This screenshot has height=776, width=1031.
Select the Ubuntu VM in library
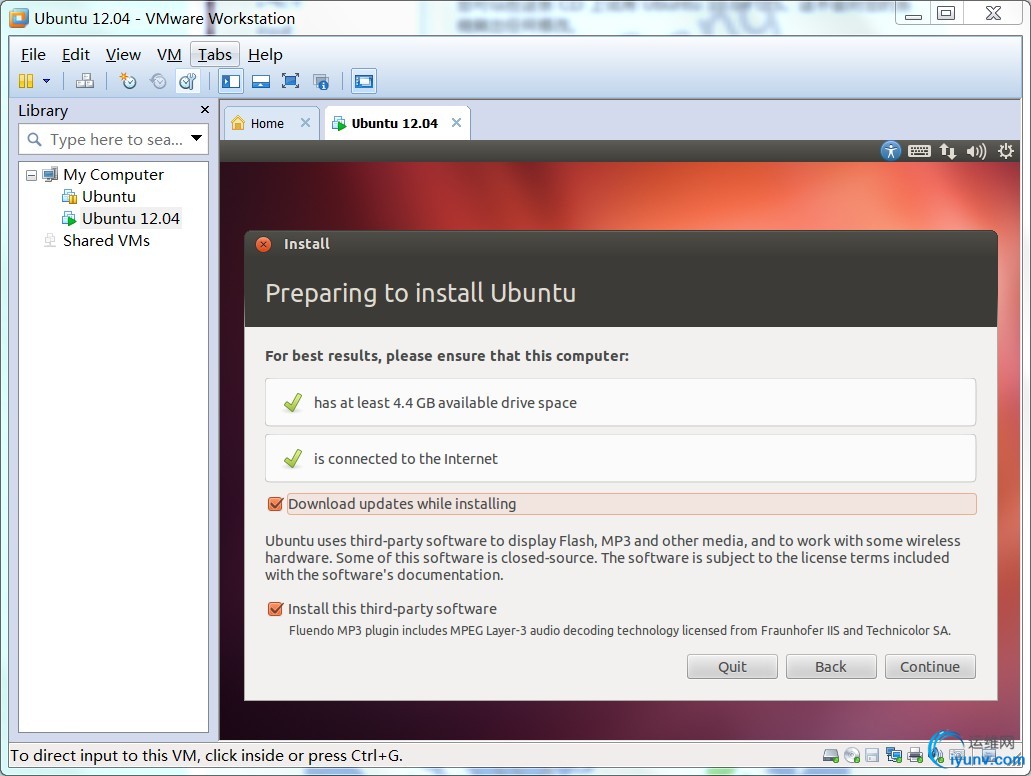click(108, 197)
